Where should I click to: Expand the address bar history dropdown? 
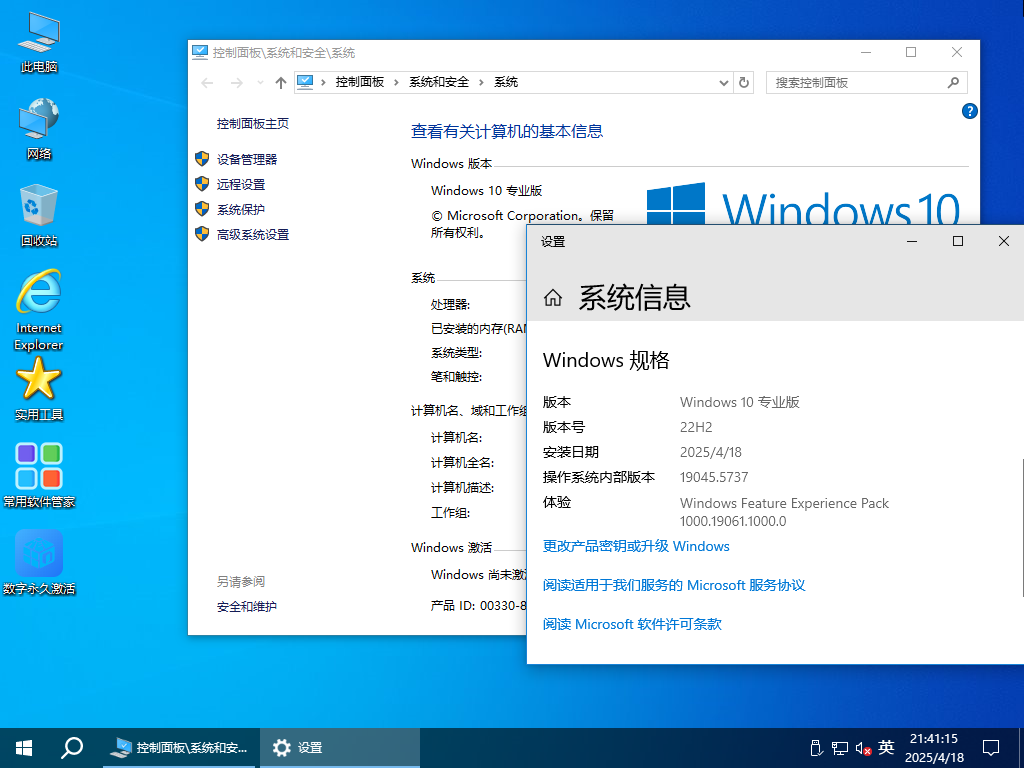point(724,83)
